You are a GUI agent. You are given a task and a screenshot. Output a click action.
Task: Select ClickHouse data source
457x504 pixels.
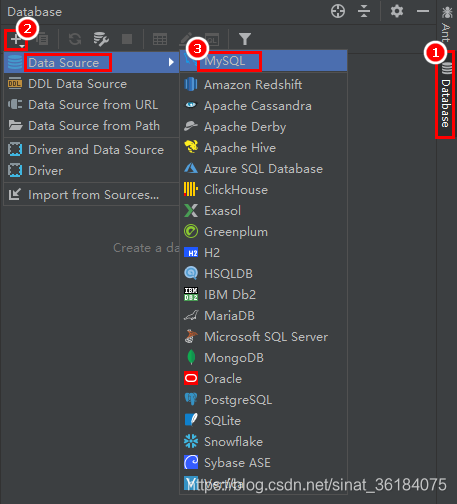[263, 190]
